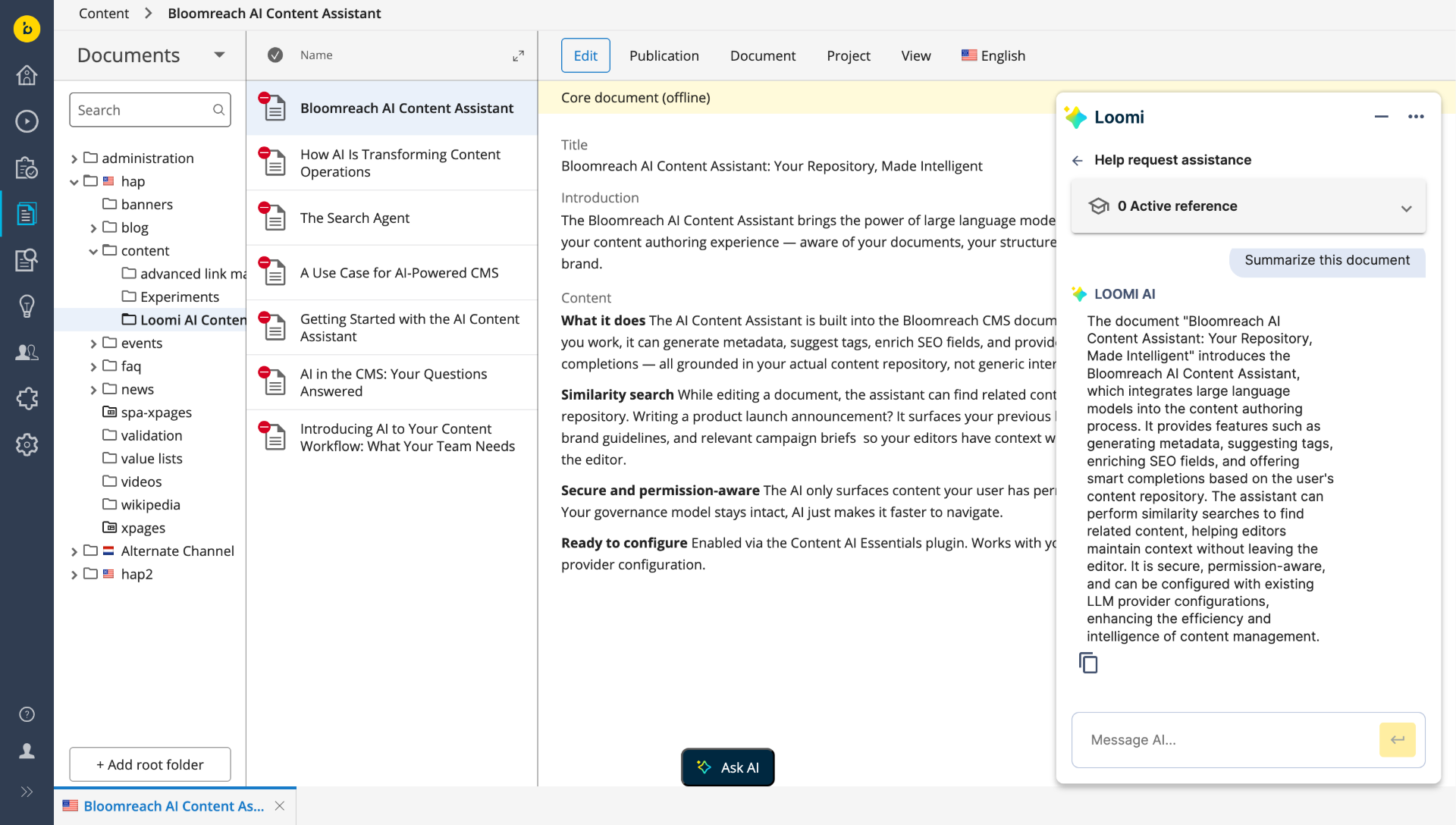Open the Project menu

[x=848, y=55]
